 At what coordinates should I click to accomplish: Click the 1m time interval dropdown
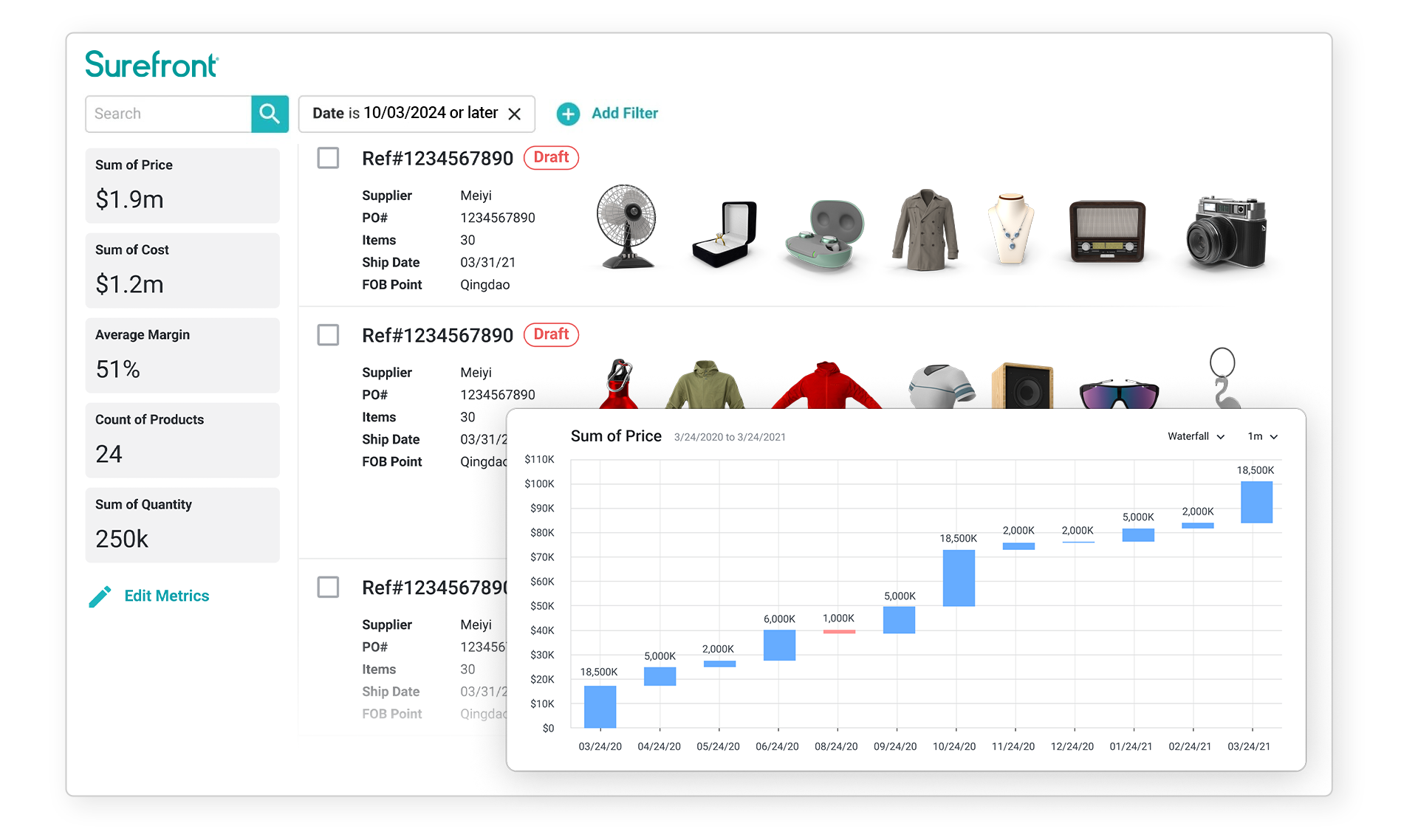point(1262,436)
